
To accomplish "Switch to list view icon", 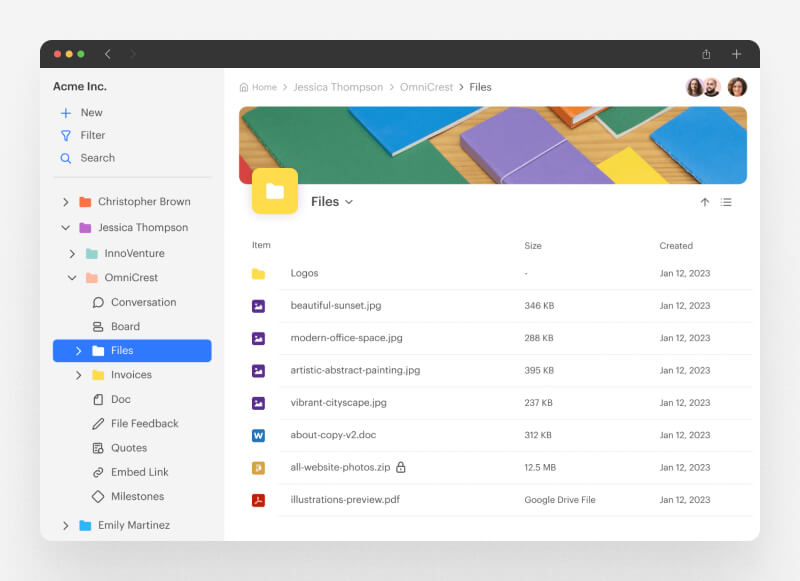I will coord(726,203).
